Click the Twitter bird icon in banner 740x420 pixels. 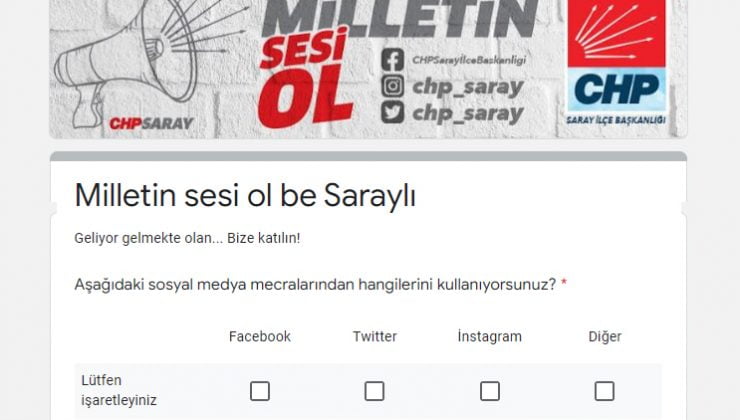[393, 112]
